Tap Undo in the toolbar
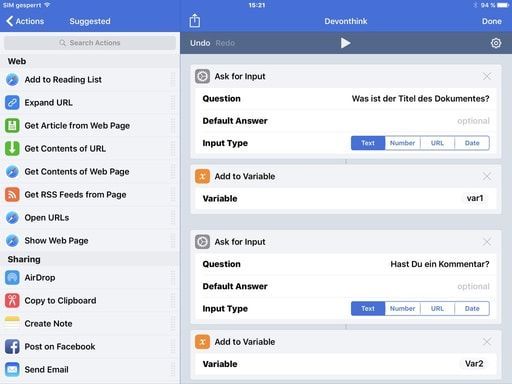The width and height of the screenshot is (512, 384). pos(200,43)
